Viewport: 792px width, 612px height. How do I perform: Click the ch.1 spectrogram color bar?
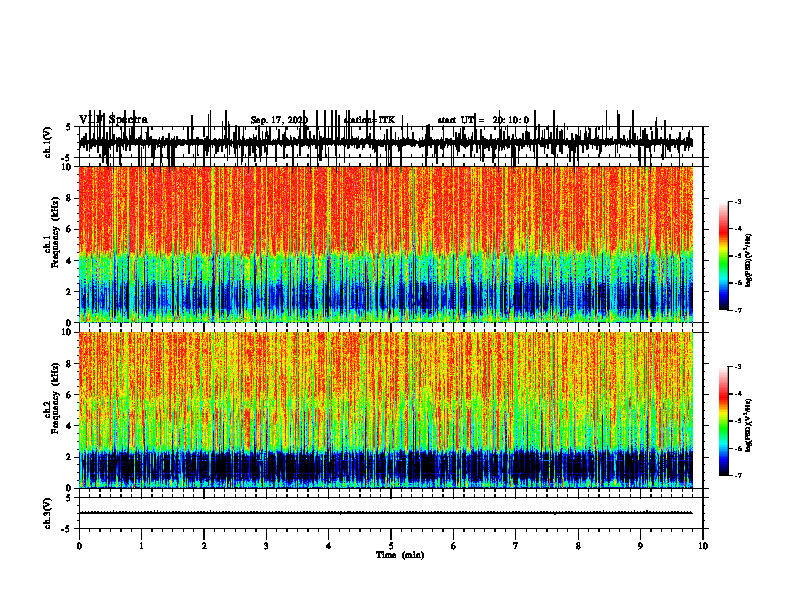tap(724, 256)
